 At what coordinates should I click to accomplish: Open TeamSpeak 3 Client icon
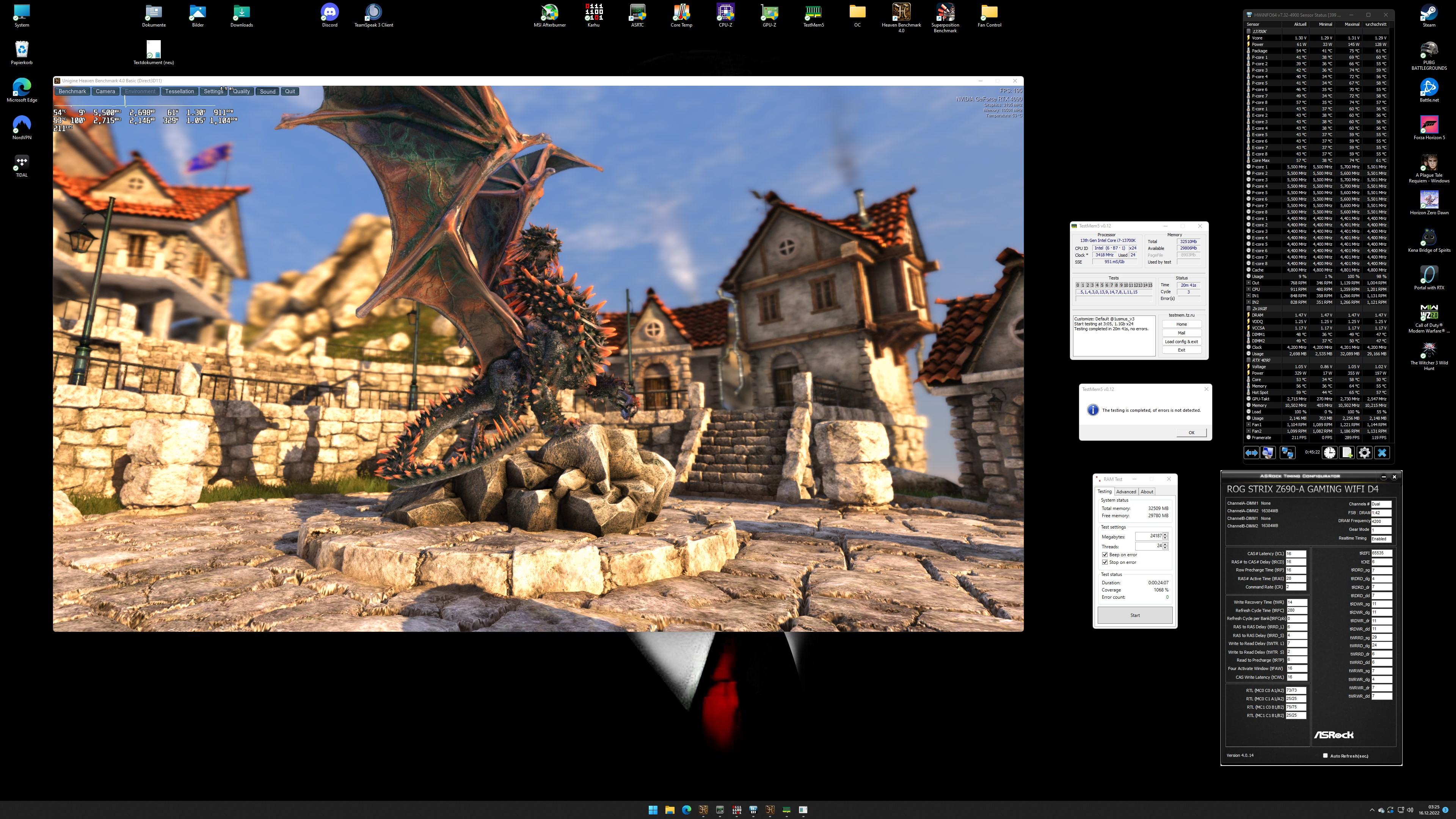coord(373,16)
